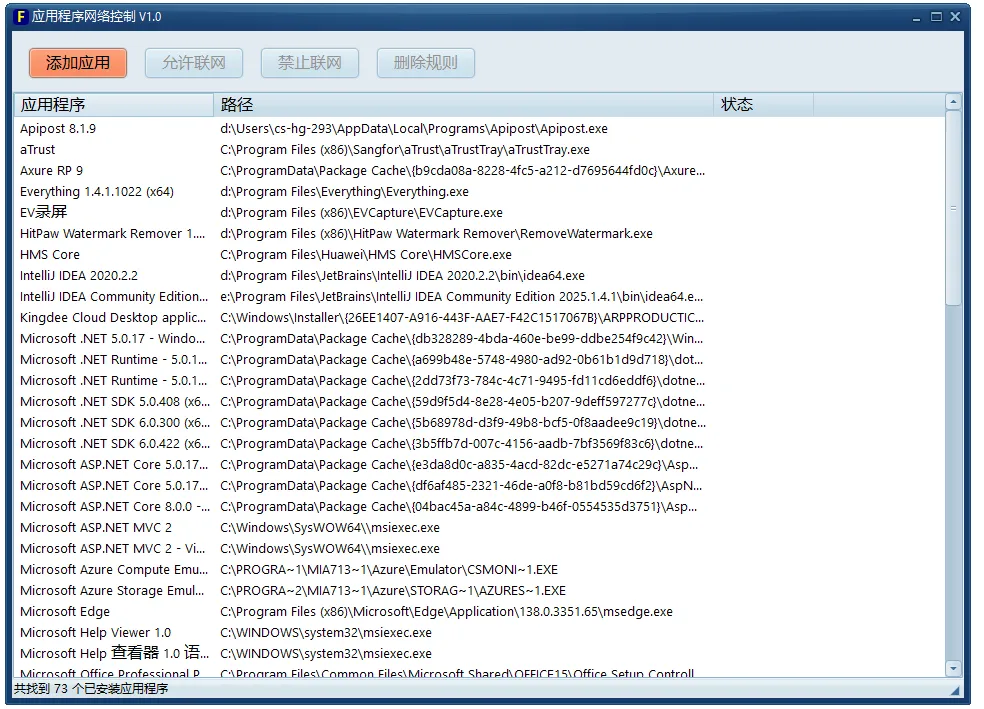Click the CSMONI~1.EXE path cell
The width and height of the screenshot is (984, 709).
389,570
